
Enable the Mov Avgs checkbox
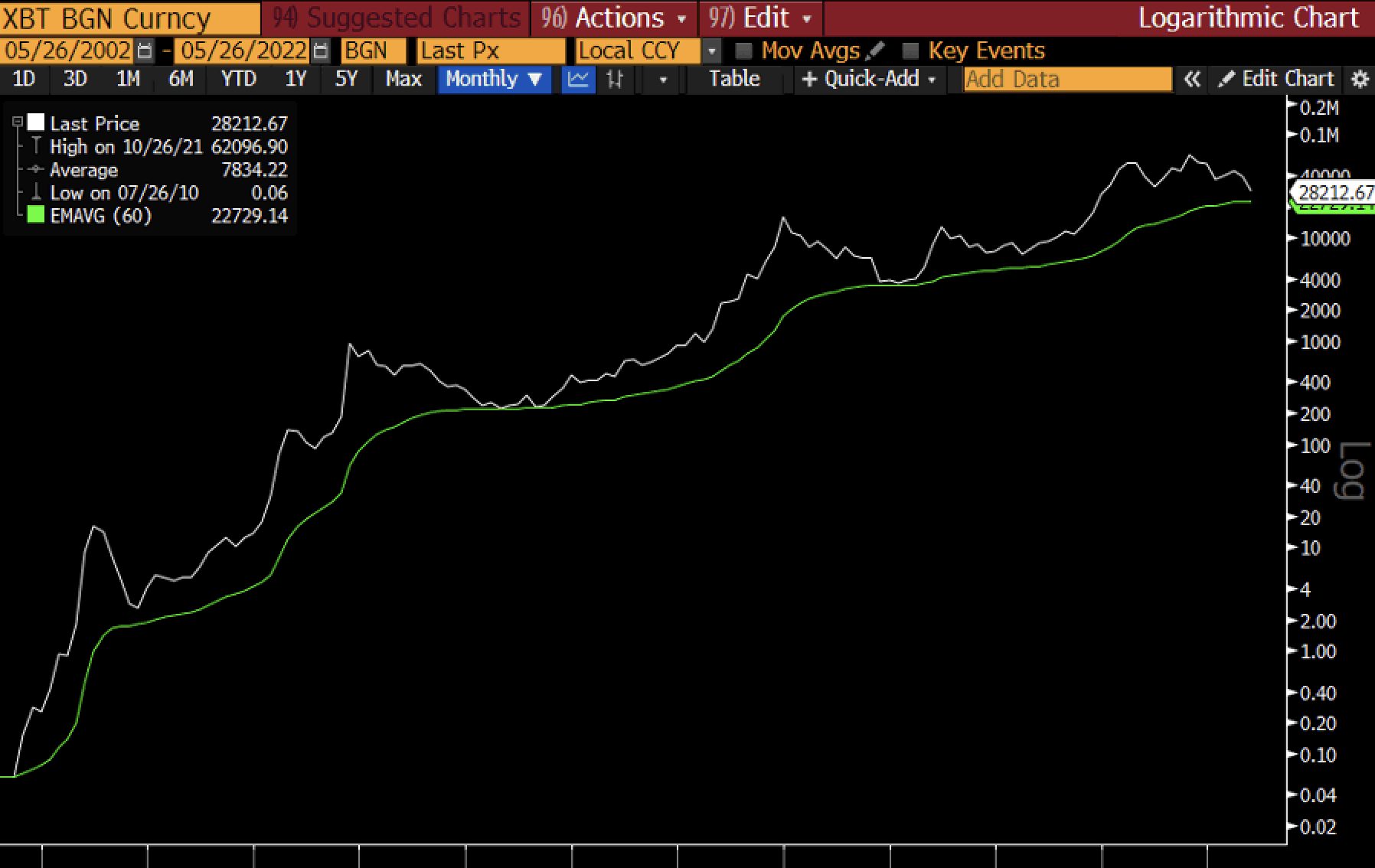click(743, 51)
